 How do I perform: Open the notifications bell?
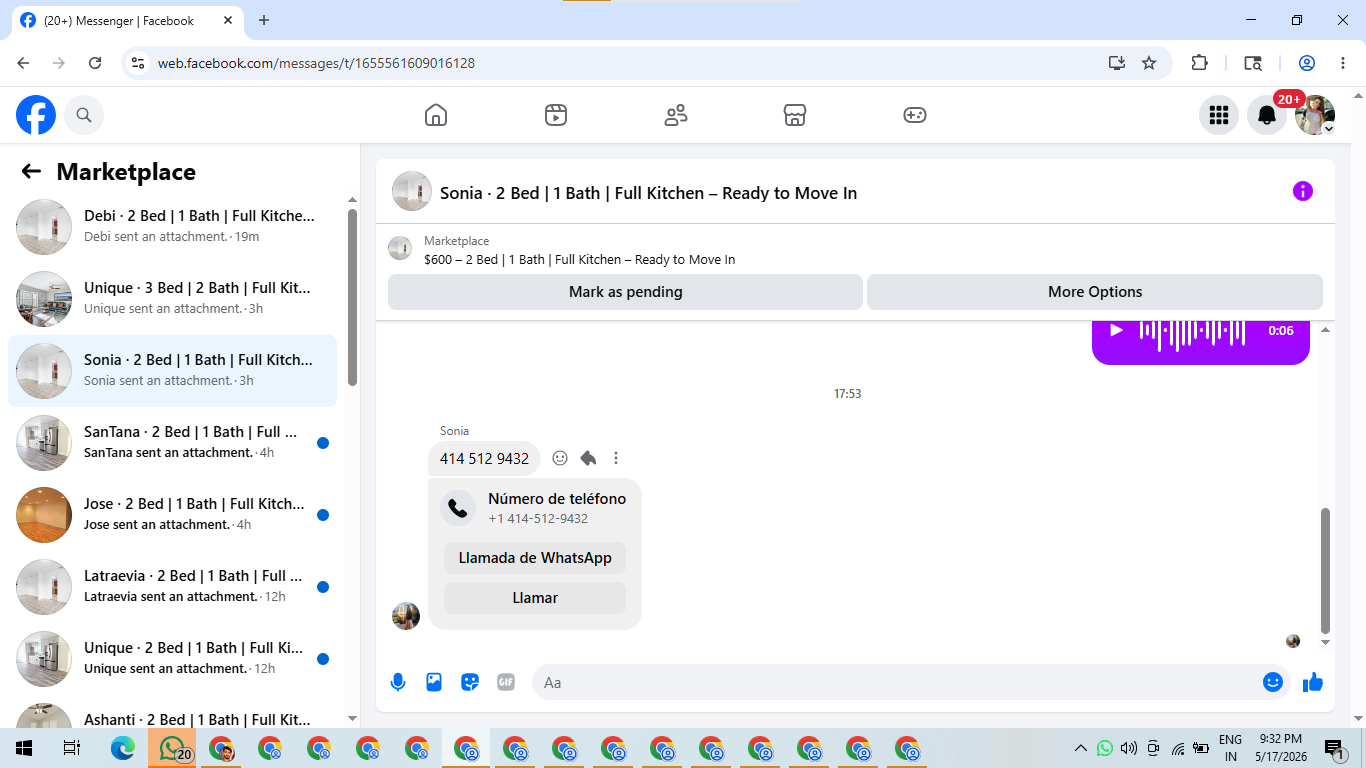click(1267, 115)
